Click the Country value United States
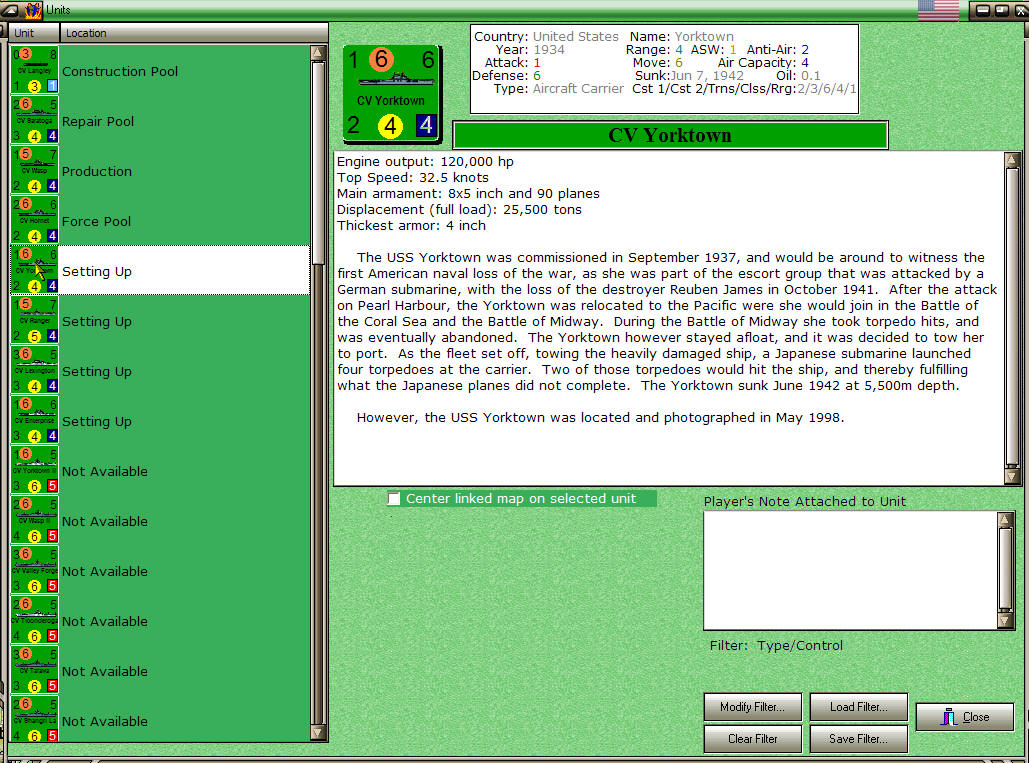Viewport: 1029px width, 763px height. click(x=576, y=37)
